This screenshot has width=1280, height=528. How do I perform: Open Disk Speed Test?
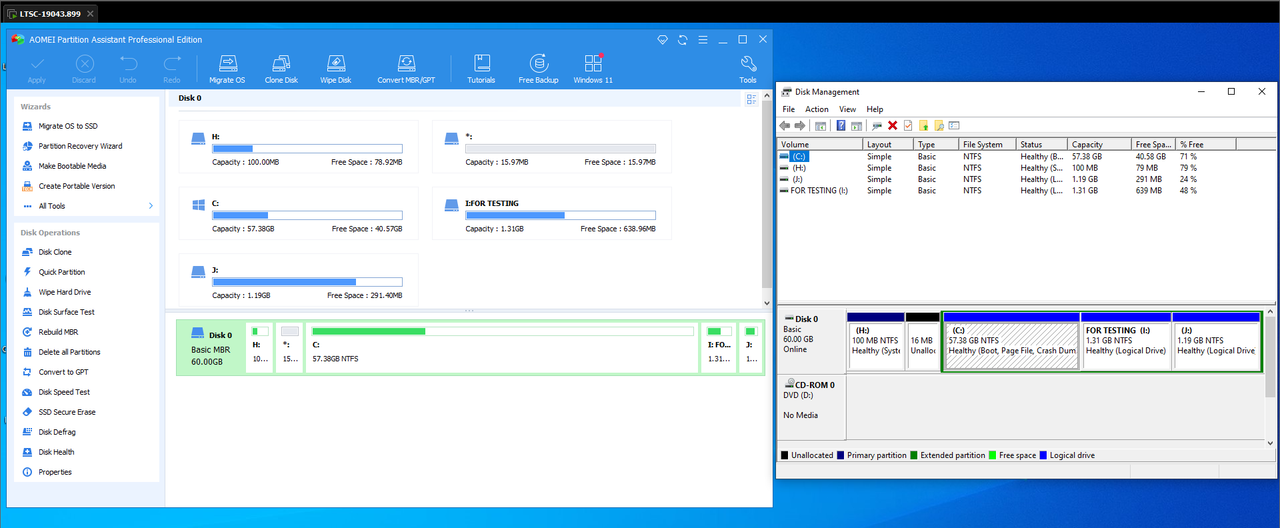pos(64,392)
